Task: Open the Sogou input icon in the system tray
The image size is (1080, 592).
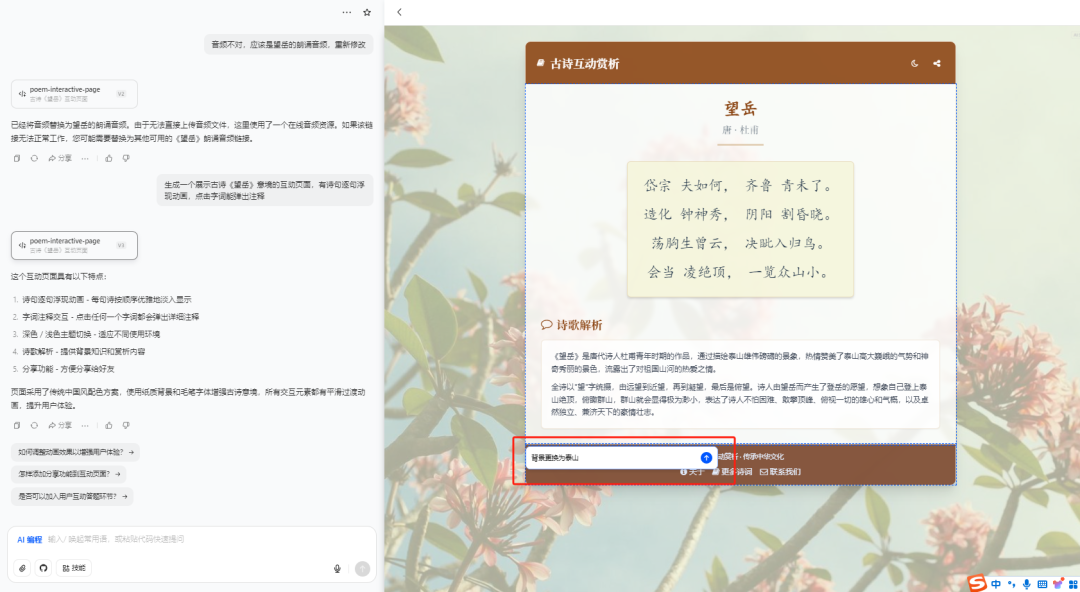Action: 976,583
